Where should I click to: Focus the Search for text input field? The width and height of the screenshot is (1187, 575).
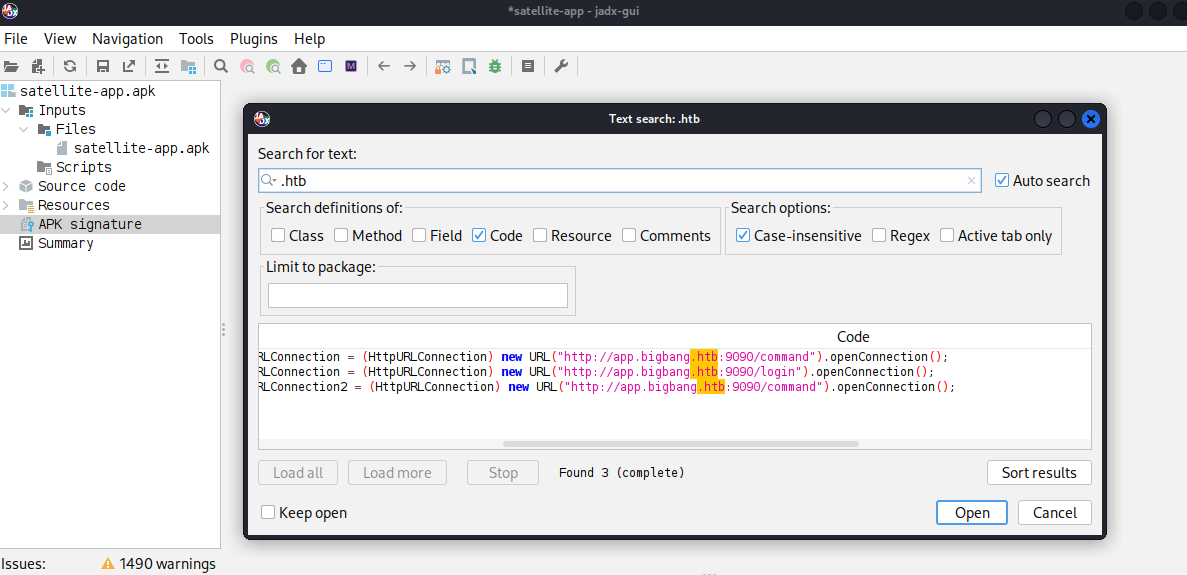(619, 181)
